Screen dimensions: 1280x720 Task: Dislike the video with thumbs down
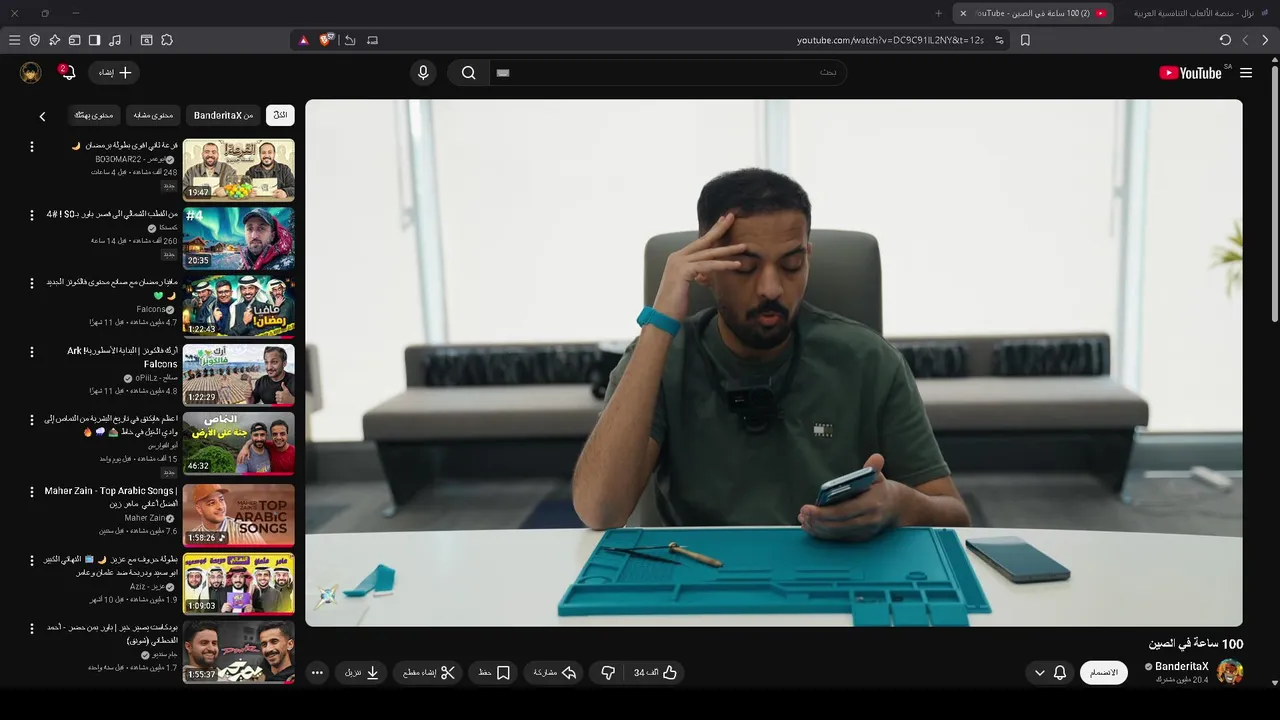pos(608,673)
